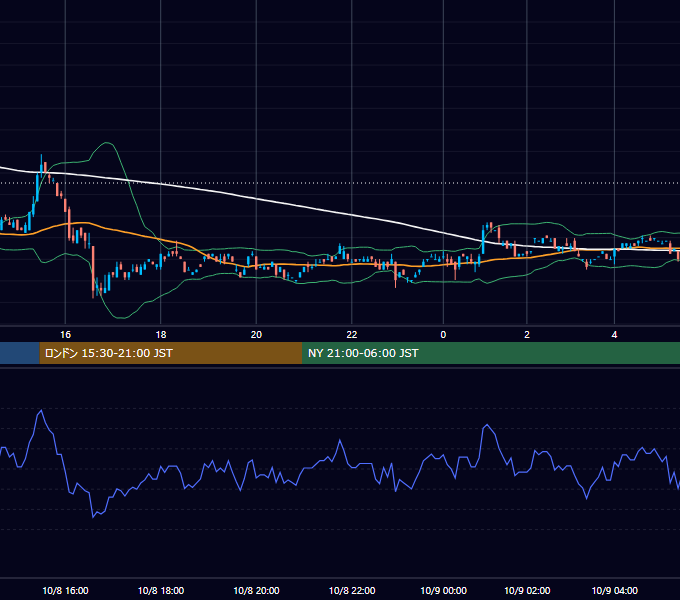Click the 22 hour axis label
Screen dimensions: 680x600
click(352, 335)
